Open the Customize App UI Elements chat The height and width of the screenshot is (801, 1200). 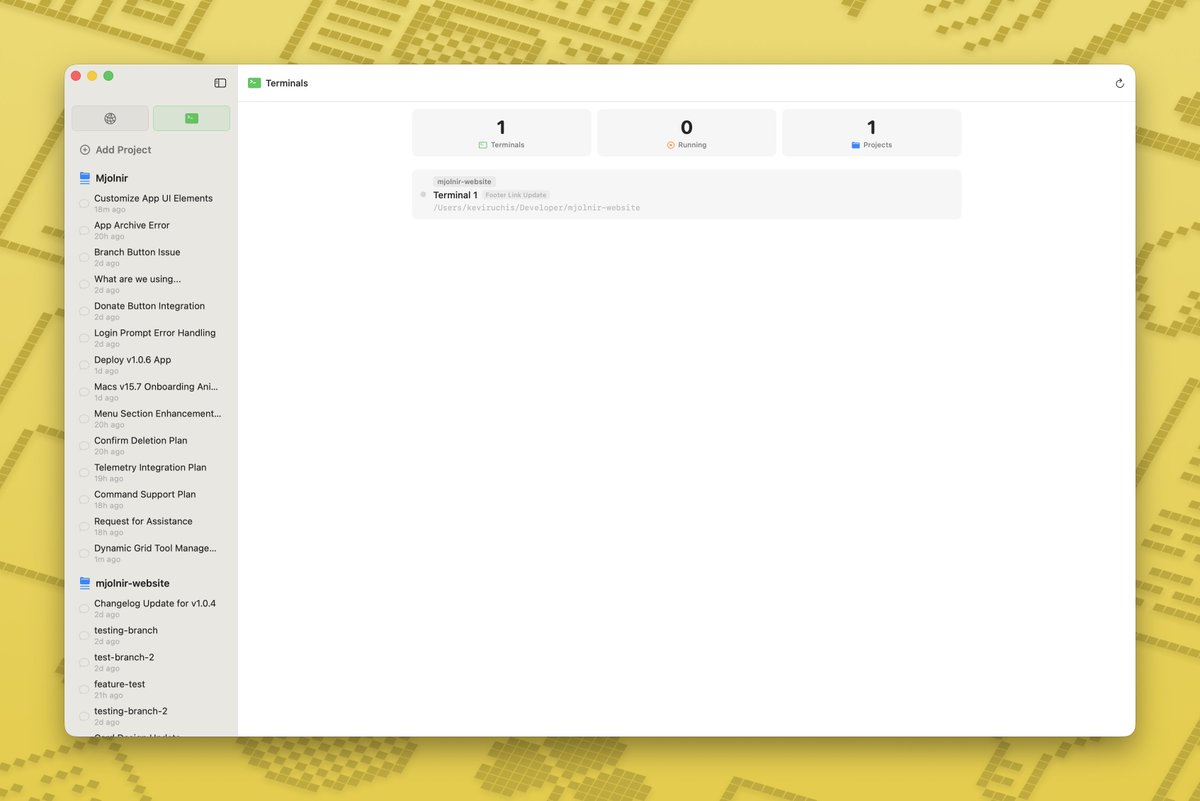pos(153,203)
